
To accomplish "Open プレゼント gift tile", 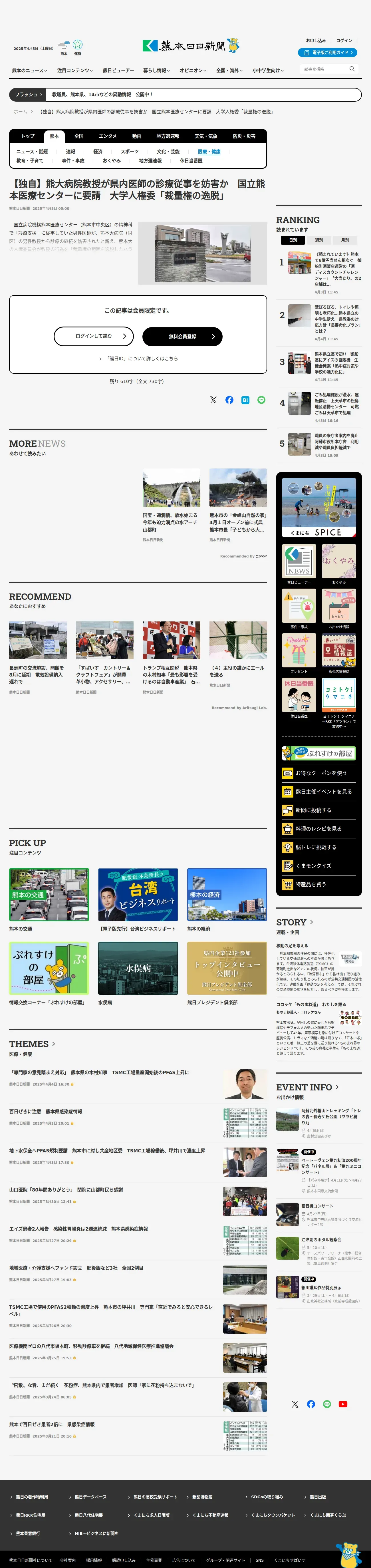I will click(299, 650).
